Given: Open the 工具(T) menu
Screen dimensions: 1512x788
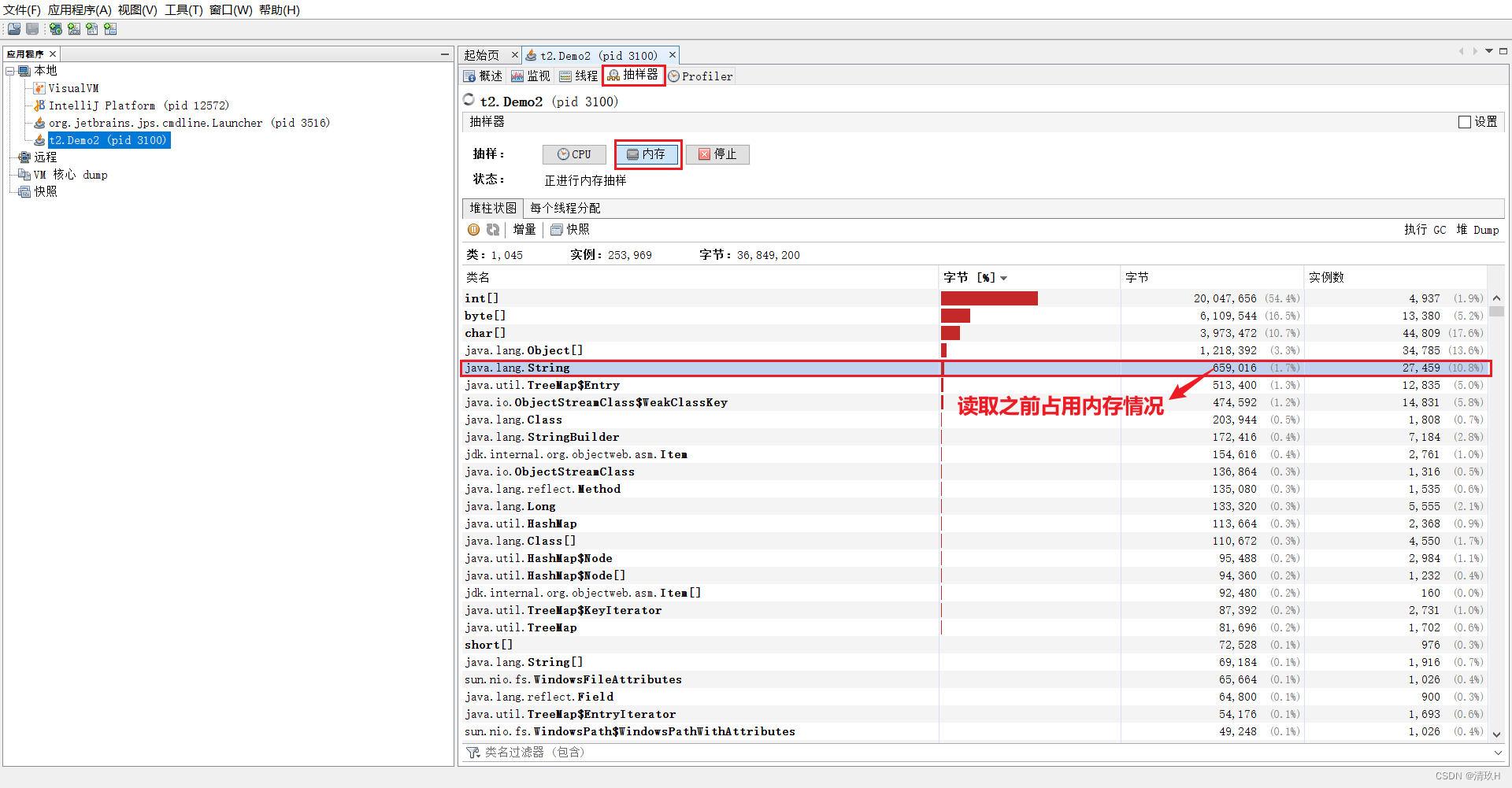Looking at the screenshot, I should 183,10.
